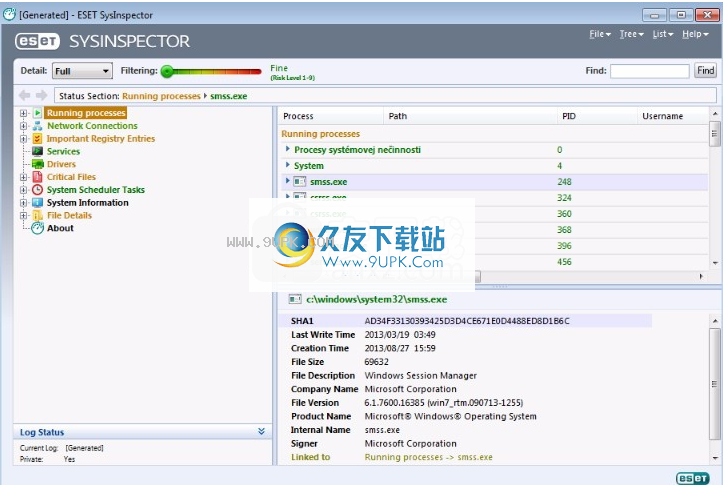Click the Critical Files red icon

[x=37, y=177]
